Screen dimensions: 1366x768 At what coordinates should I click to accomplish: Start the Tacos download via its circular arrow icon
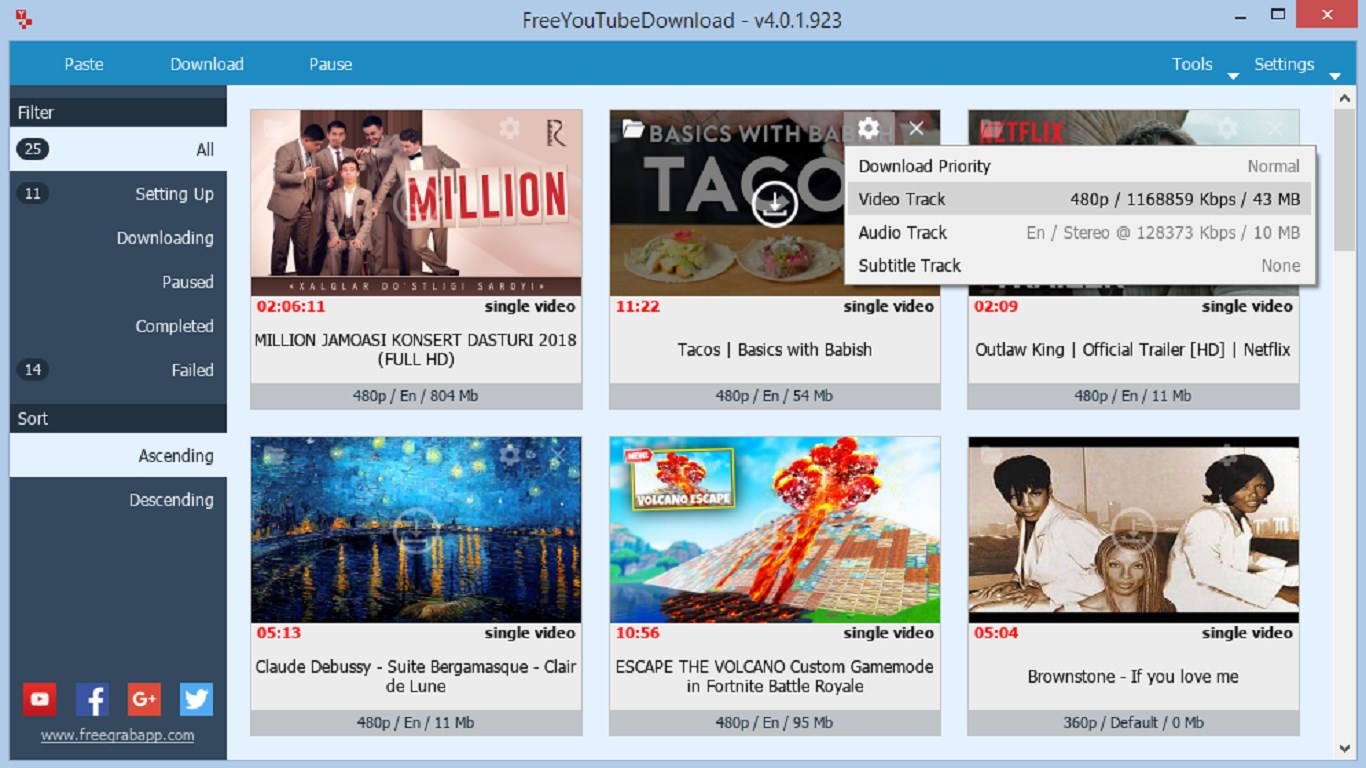(775, 203)
